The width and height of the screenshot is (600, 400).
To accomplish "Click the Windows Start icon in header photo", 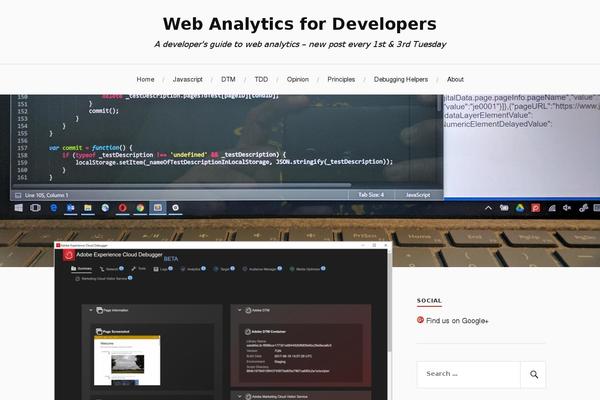I will 18,207.
